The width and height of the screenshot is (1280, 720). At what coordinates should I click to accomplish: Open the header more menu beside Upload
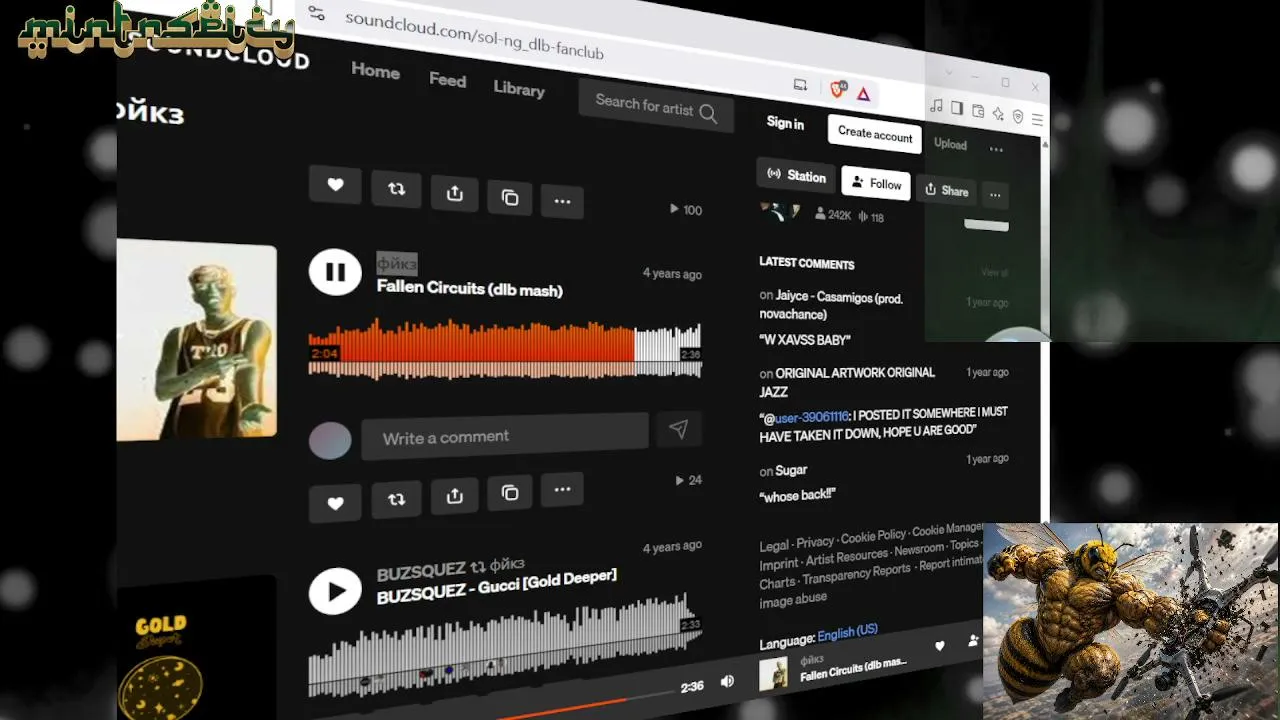tap(996, 150)
